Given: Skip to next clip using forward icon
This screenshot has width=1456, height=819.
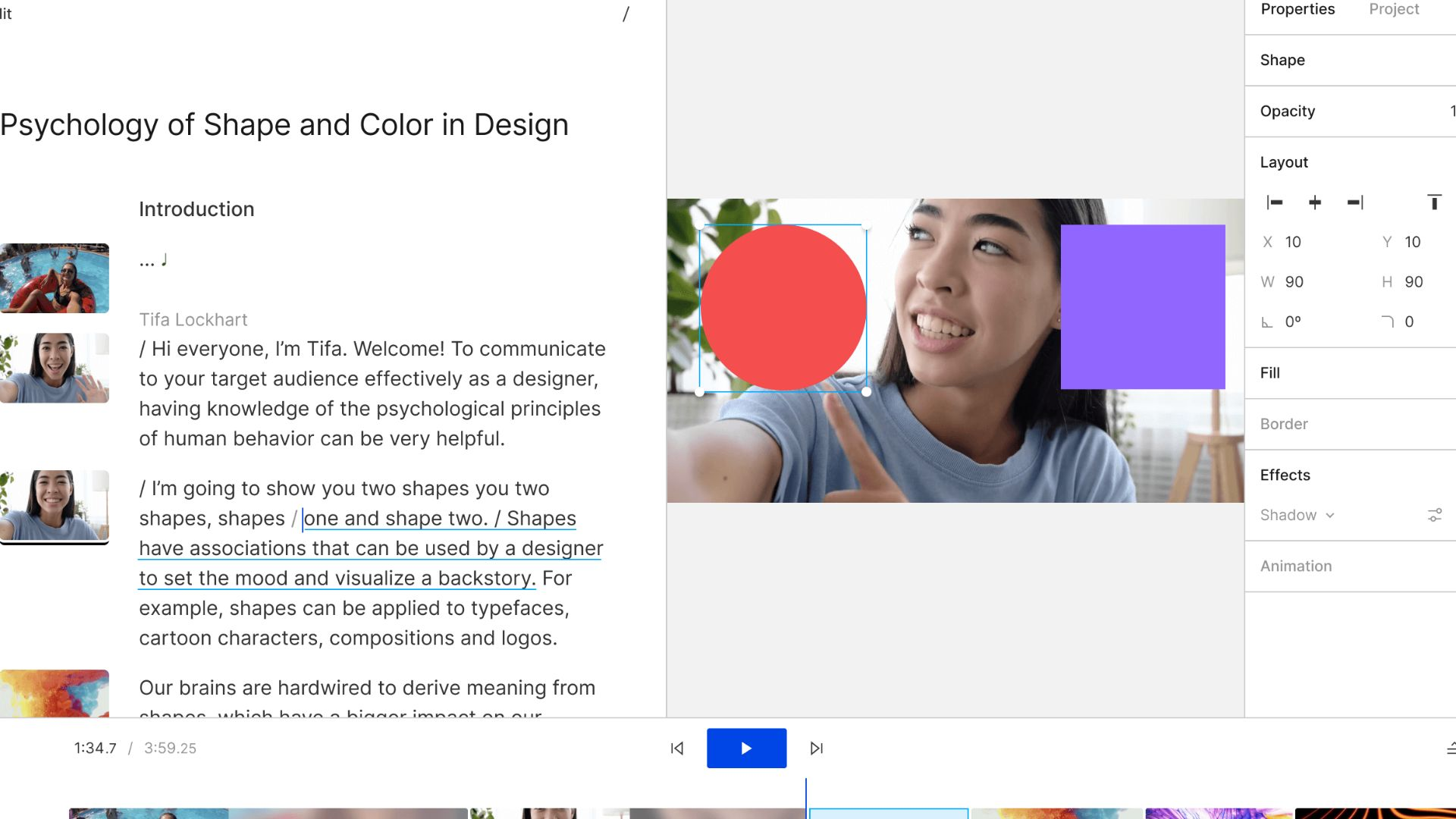Looking at the screenshot, I should click(816, 748).
